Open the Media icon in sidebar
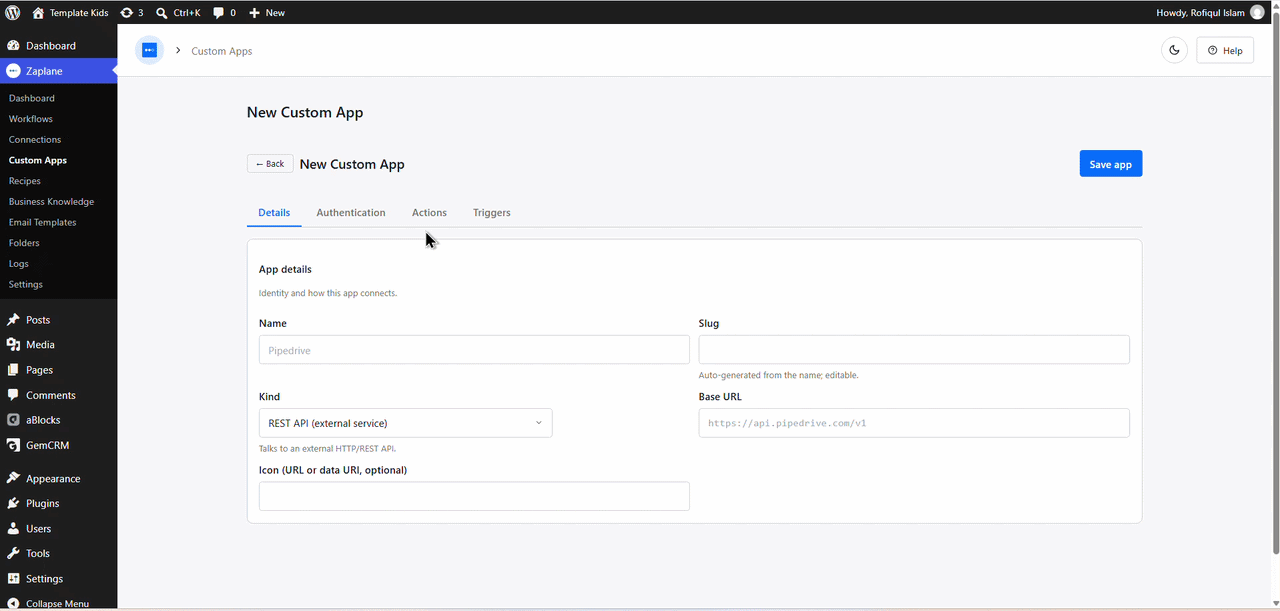Viewport: 1280px width, 611px height. coord(13,345)
